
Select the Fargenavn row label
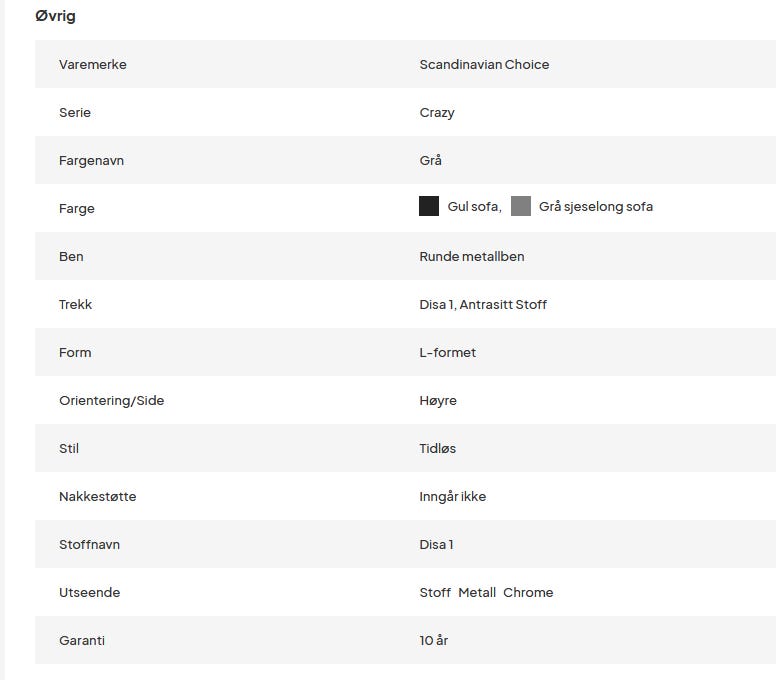point(91,161)
